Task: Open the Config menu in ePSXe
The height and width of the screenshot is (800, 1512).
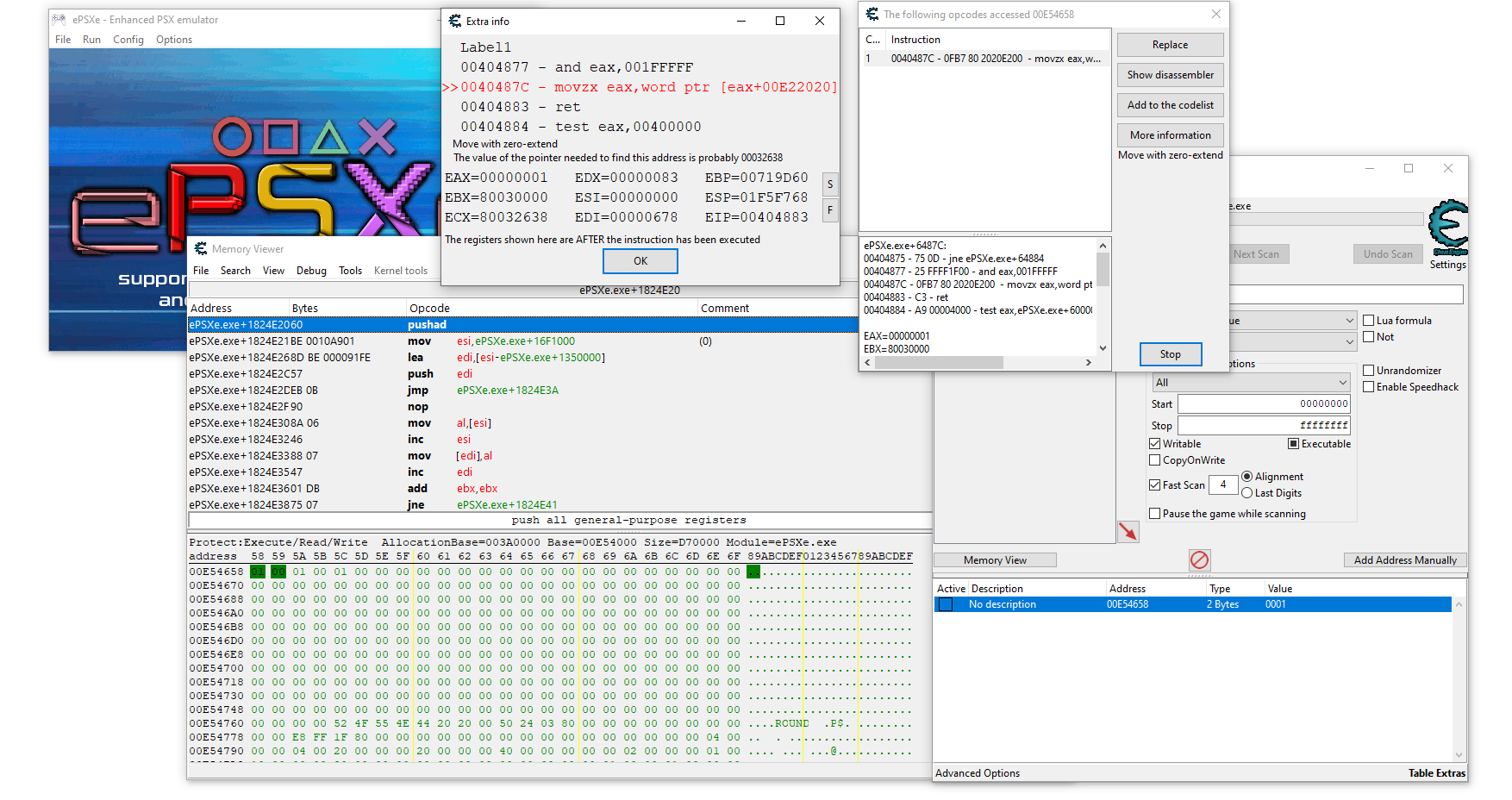Action: pos(128,39)
